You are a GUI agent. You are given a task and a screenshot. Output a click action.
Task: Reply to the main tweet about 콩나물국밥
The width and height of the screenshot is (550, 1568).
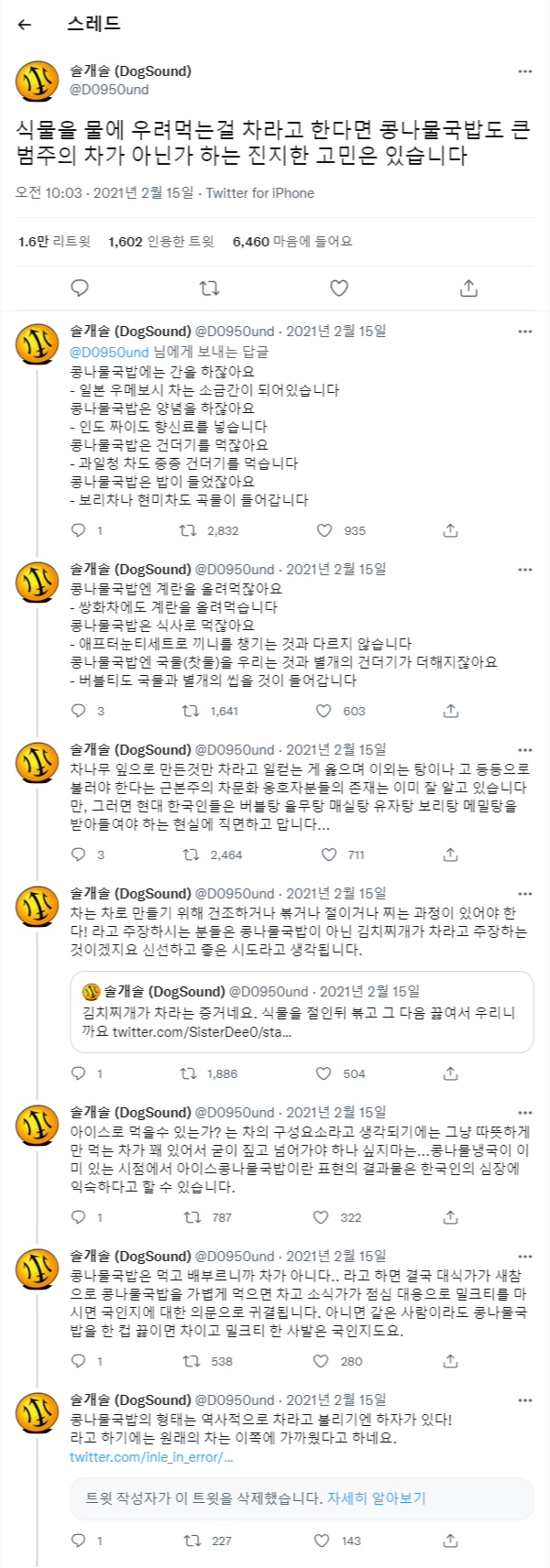(80, 289)
